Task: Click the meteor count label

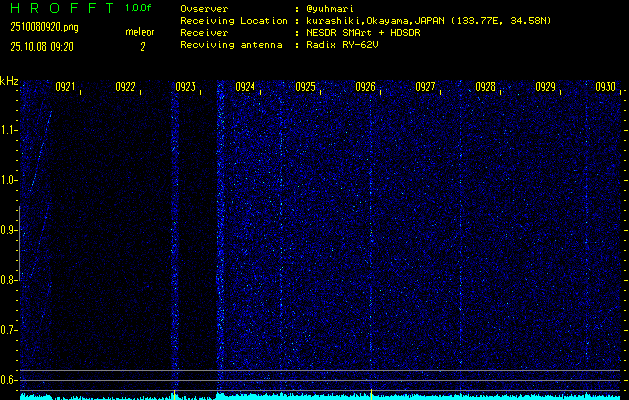Action: click(x=140, y=32)
